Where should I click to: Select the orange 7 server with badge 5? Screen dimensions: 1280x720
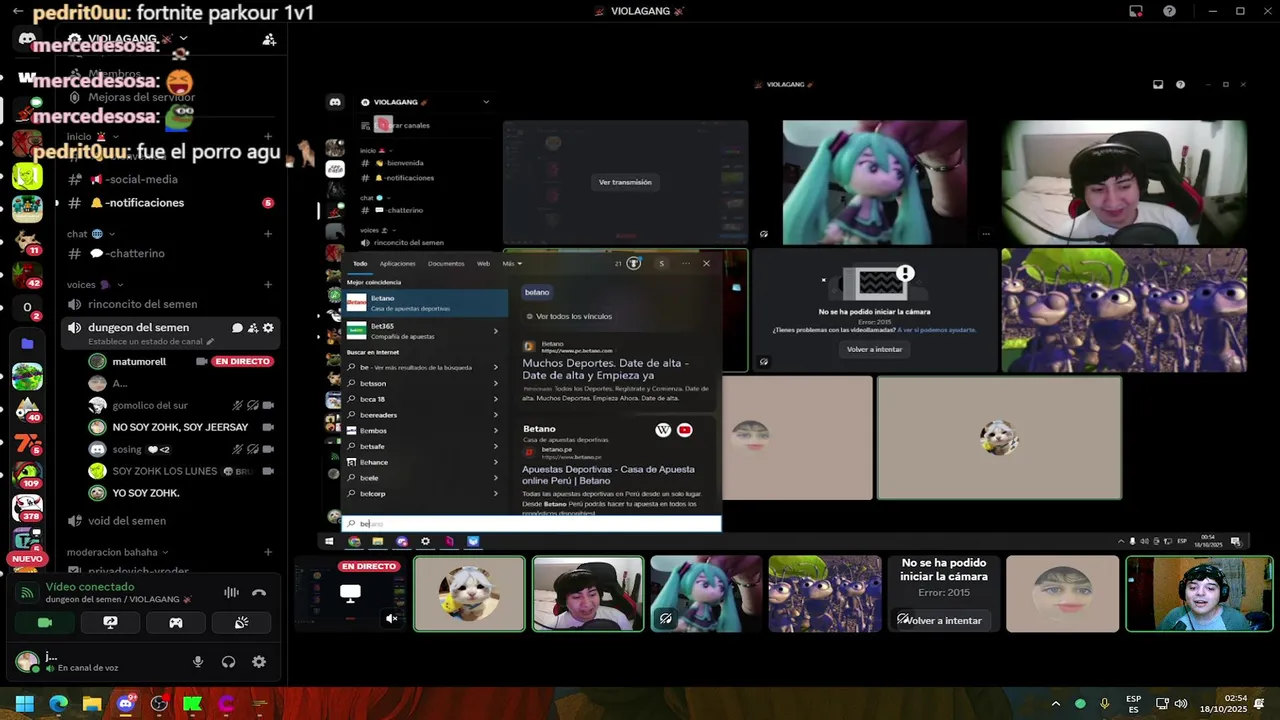click(x=27, y=443)
